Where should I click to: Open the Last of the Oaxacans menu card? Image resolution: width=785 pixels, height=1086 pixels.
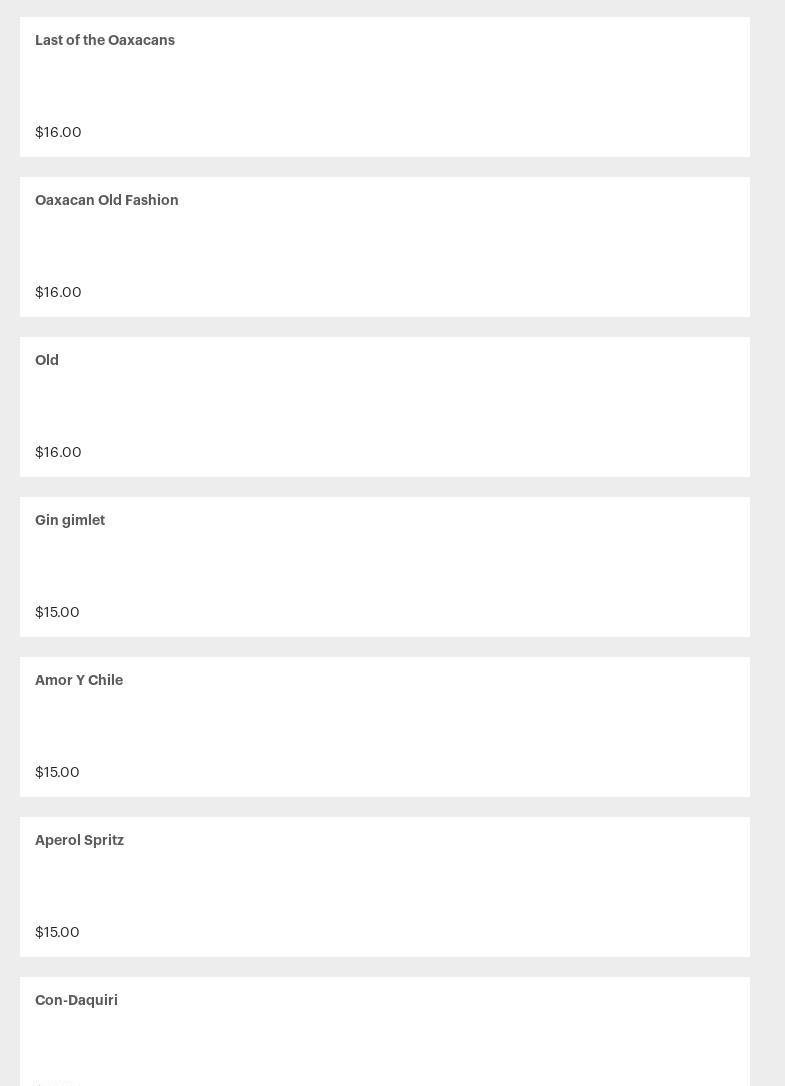[385, 87]
